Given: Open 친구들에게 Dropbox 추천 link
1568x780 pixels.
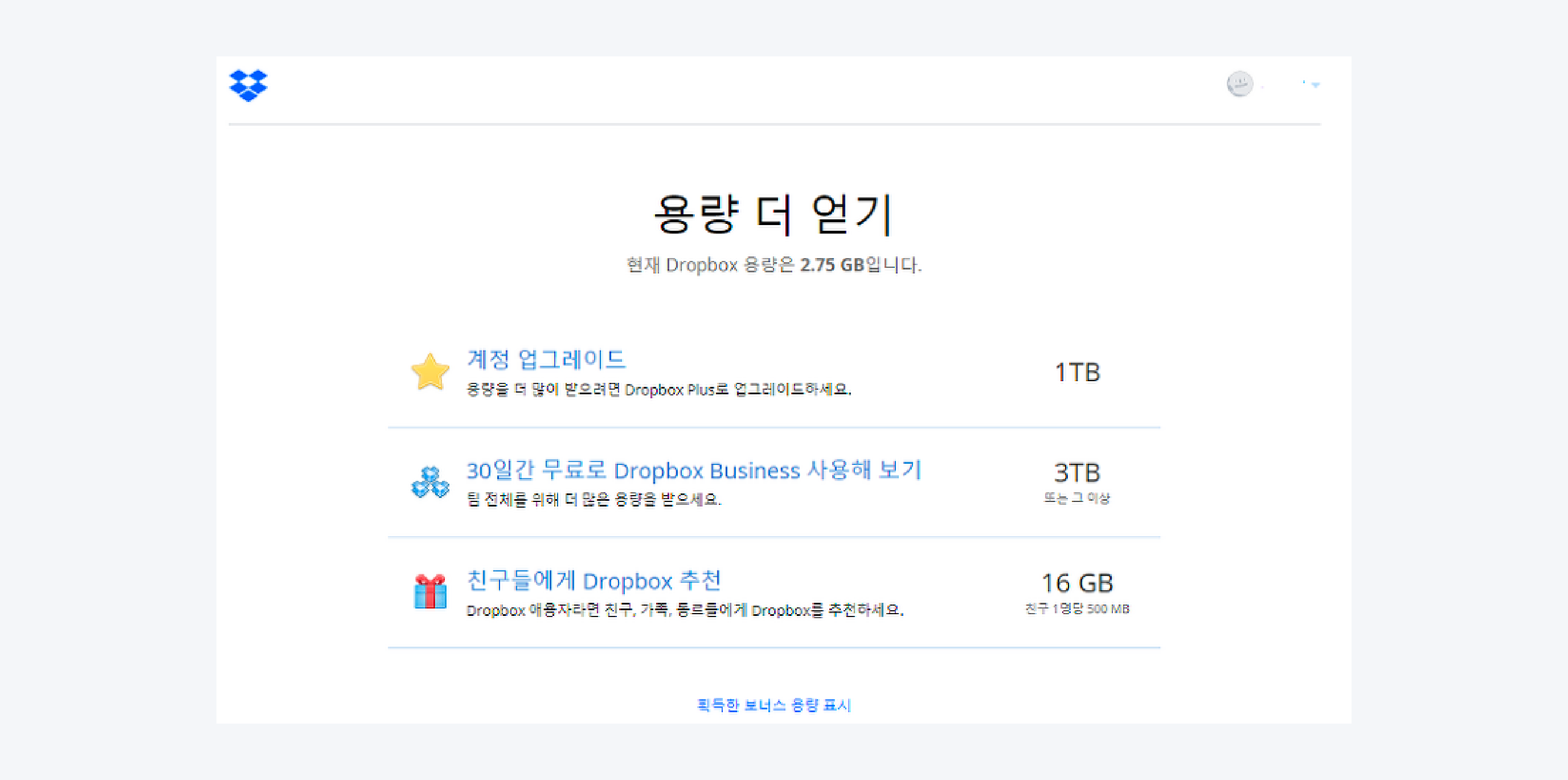Looking at the screenshot, I should [x=593, y=580].
